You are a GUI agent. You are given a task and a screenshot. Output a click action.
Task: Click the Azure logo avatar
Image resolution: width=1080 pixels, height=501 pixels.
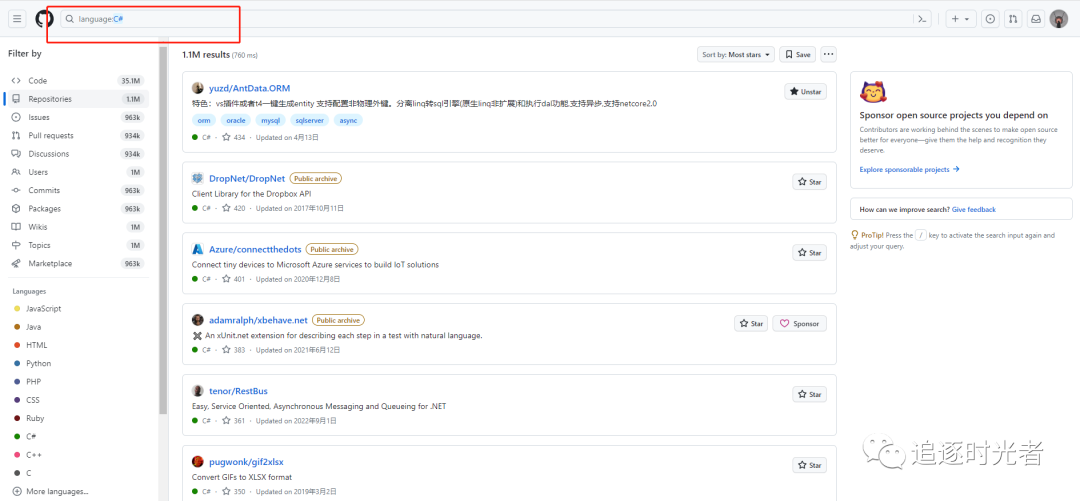(198, 249)
